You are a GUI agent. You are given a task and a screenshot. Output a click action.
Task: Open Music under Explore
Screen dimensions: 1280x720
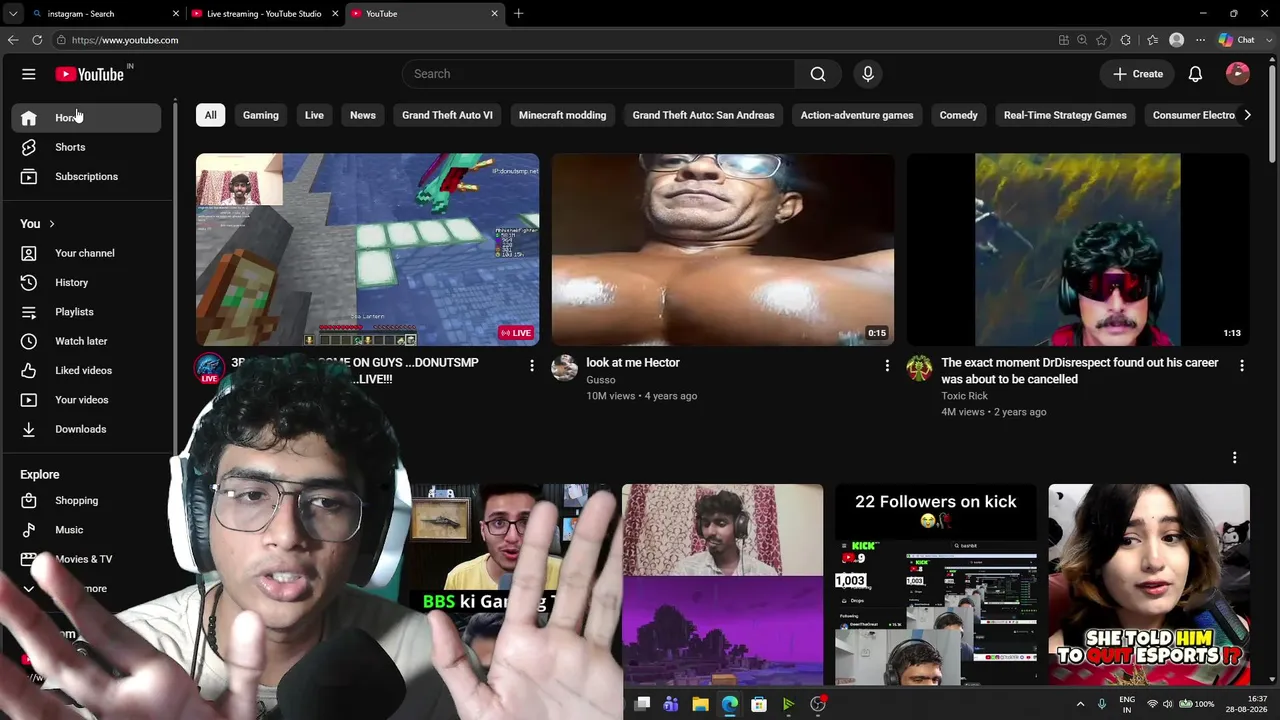pos(86,530)
